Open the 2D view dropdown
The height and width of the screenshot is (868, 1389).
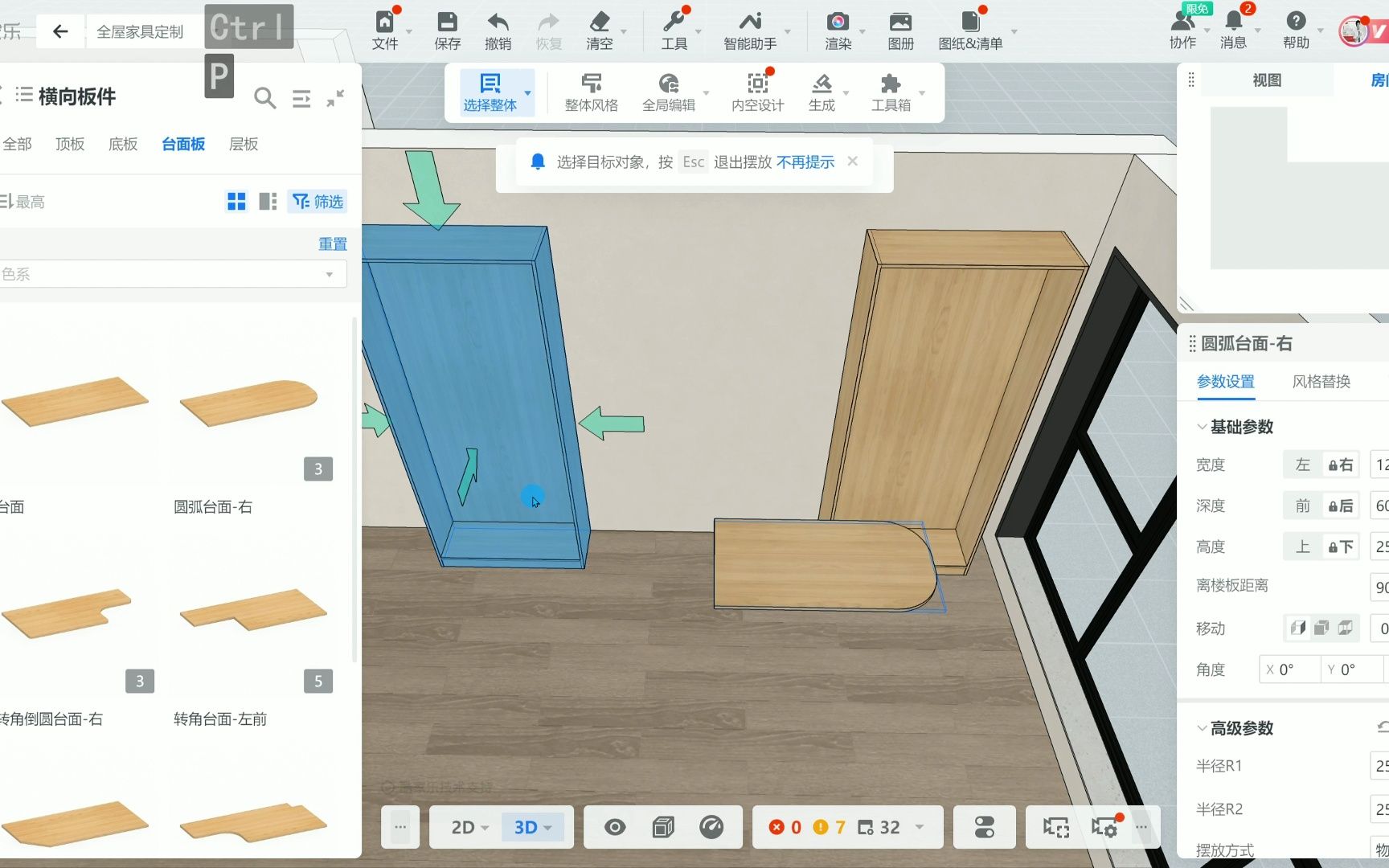469,827
